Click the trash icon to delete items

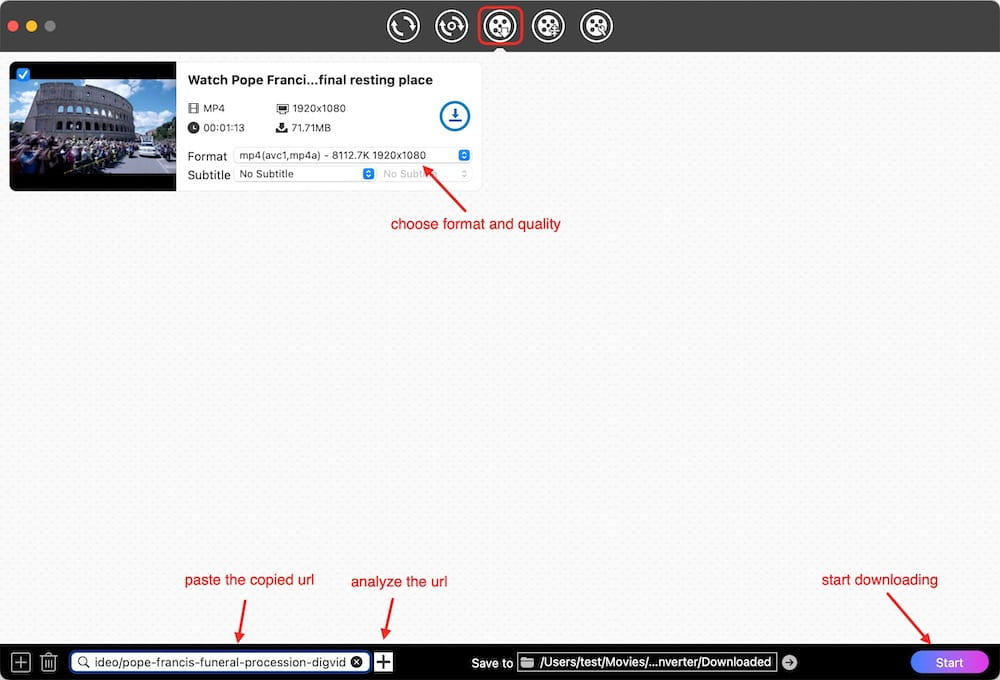[x=48, y=662]
